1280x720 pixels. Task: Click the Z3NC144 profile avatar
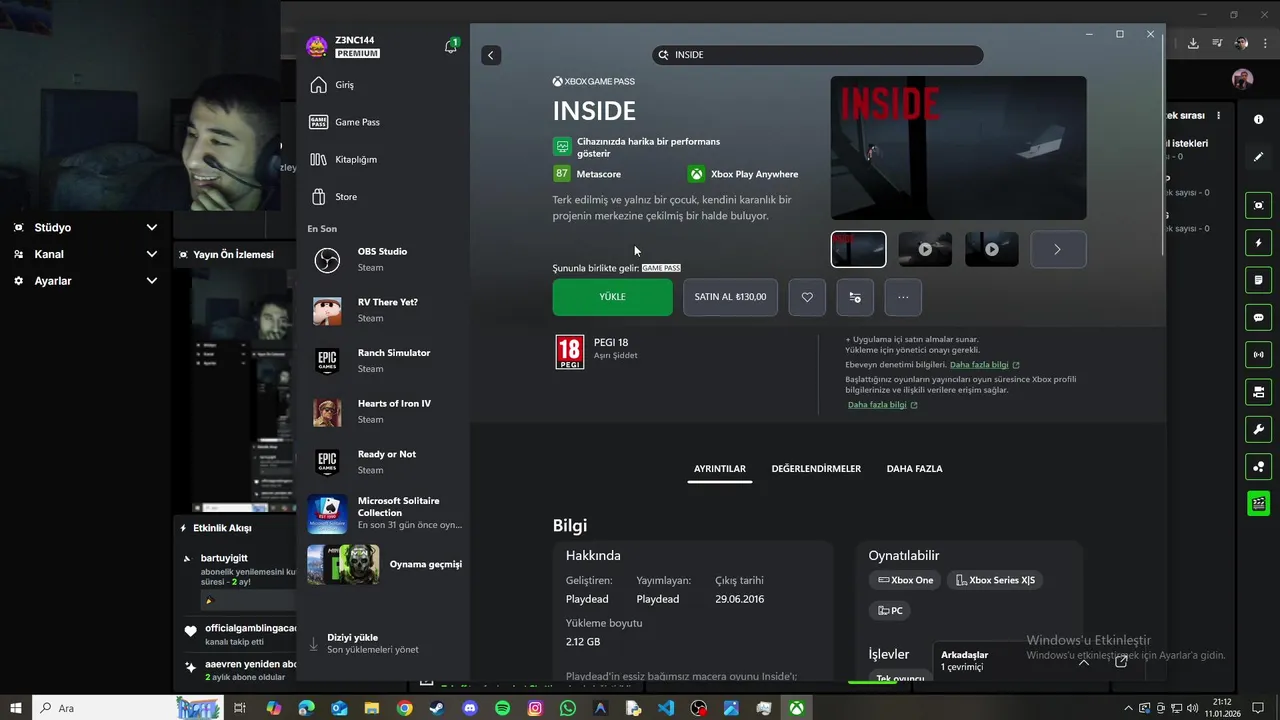[x=317, y=46]
